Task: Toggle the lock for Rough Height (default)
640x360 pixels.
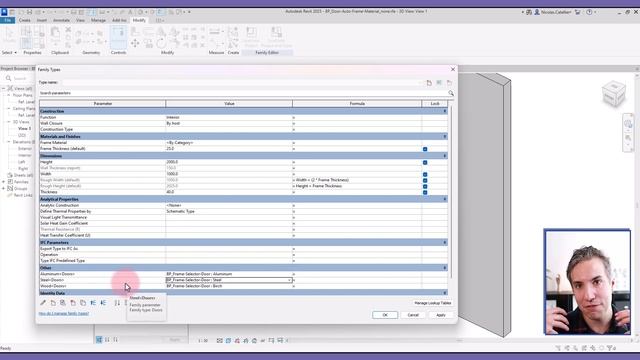Action: (425, 186)
